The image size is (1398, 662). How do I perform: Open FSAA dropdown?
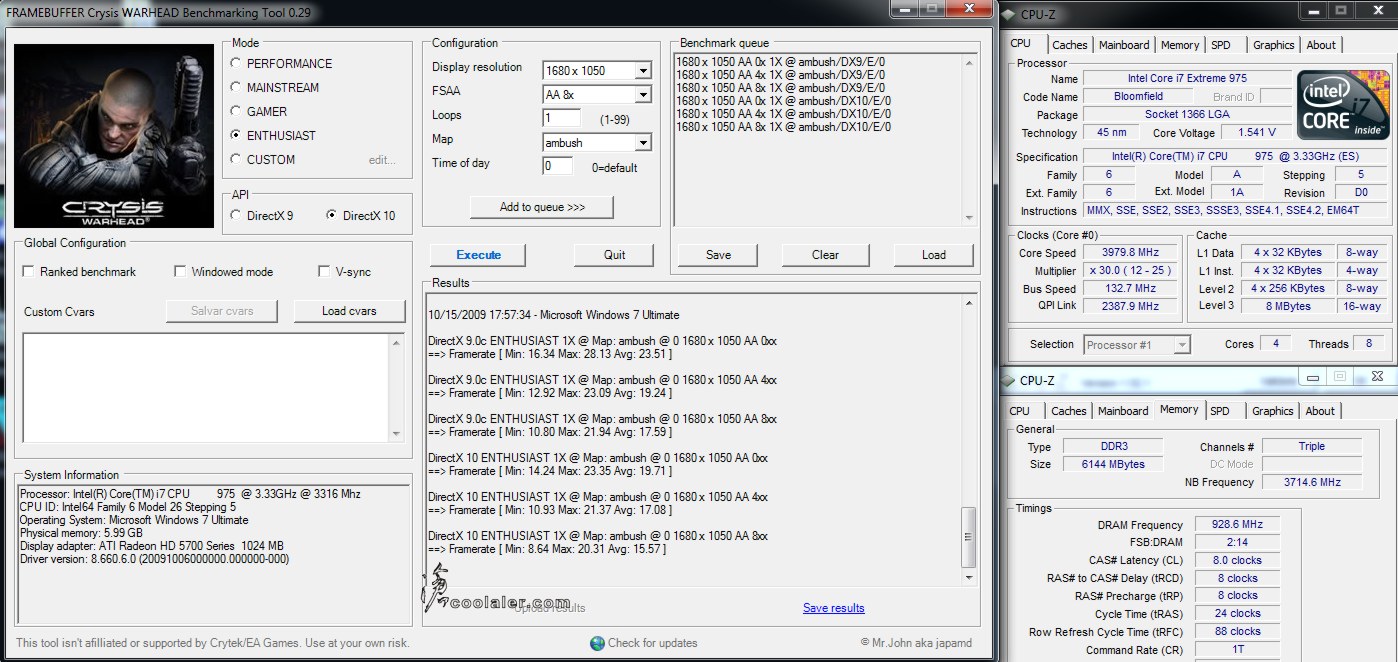click(643, 94)
